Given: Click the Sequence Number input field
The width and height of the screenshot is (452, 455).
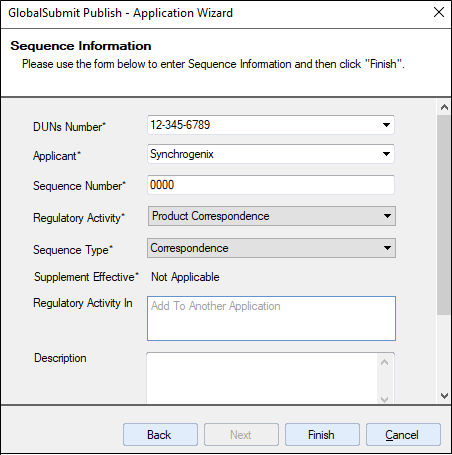Looking at the screenshot, I should [x=271, y=185].
